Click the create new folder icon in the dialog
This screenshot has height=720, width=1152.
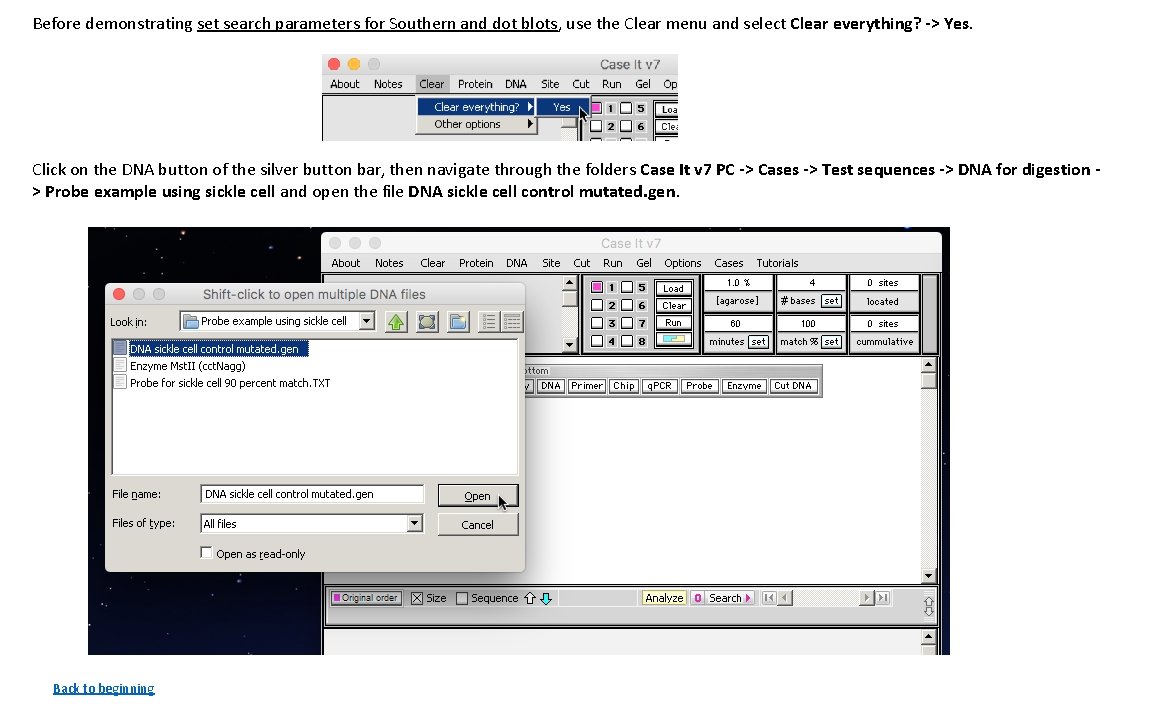click(455, 322)
